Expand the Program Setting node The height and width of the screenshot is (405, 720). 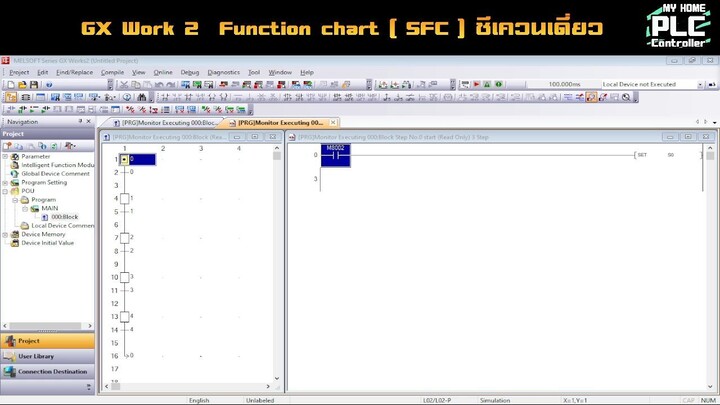(5, 183)
